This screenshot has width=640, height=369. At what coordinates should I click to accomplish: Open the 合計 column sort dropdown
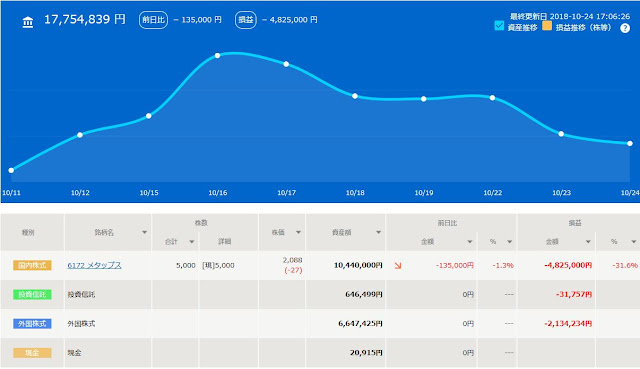click(191, 242)
